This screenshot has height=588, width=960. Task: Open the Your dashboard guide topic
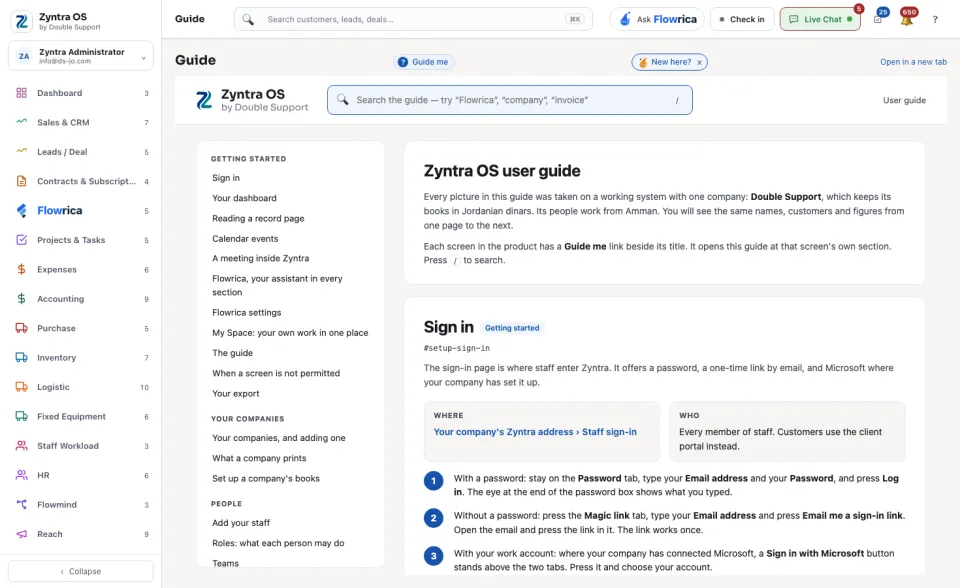point(244,198)
